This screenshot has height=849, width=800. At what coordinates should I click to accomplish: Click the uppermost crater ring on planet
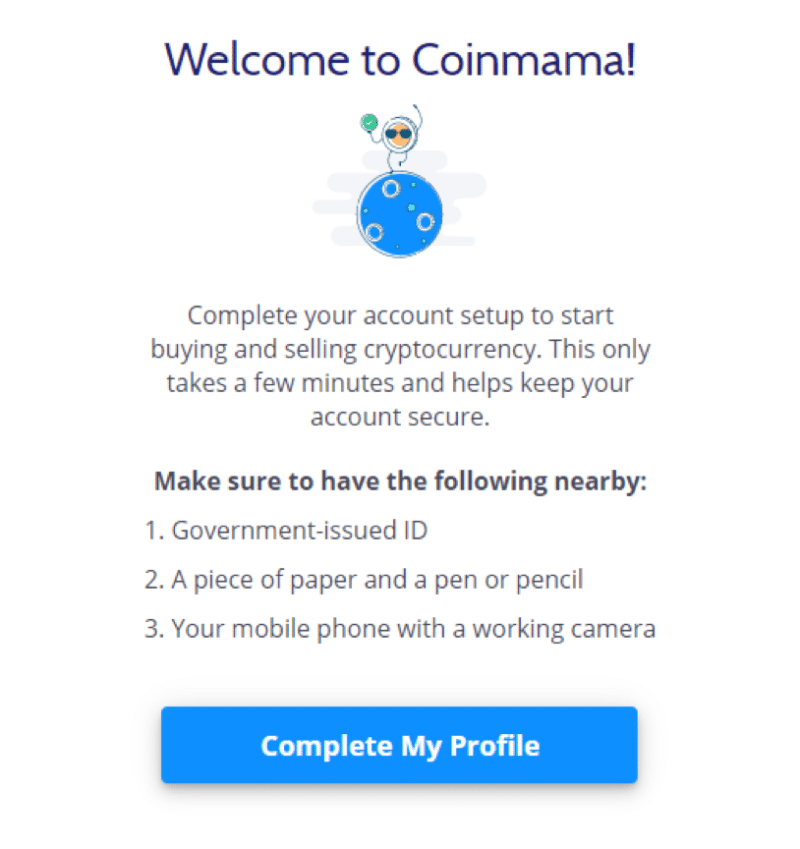click(x=391, y=189)
